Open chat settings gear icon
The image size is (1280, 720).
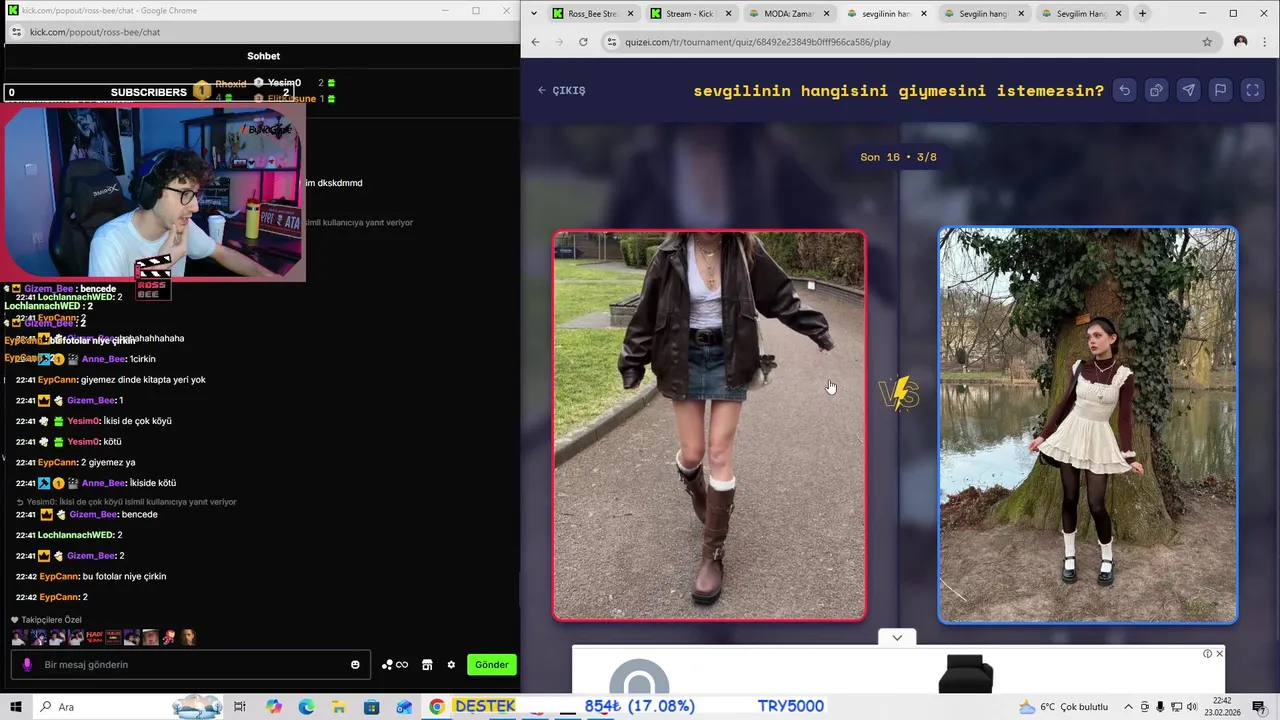451,665
